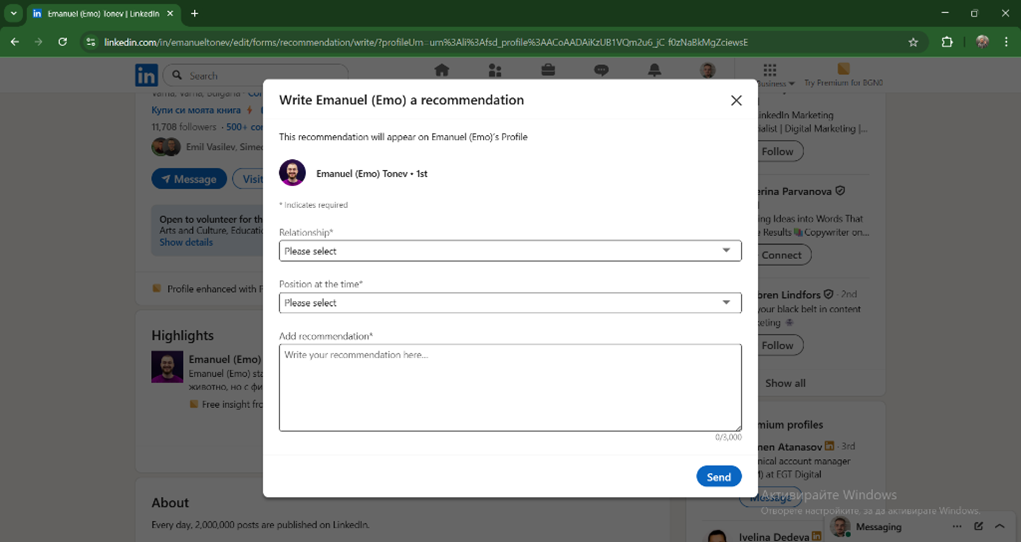Open a new browser tab

click(194, 14)
